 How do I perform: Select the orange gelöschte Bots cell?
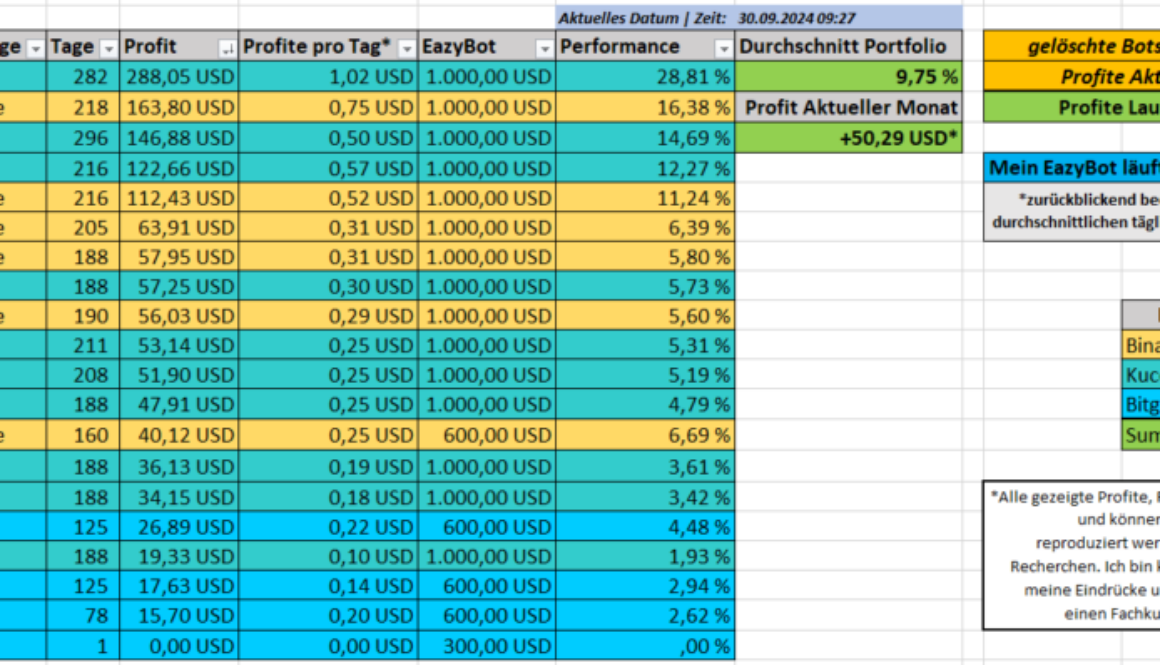tap(1072, 47)
